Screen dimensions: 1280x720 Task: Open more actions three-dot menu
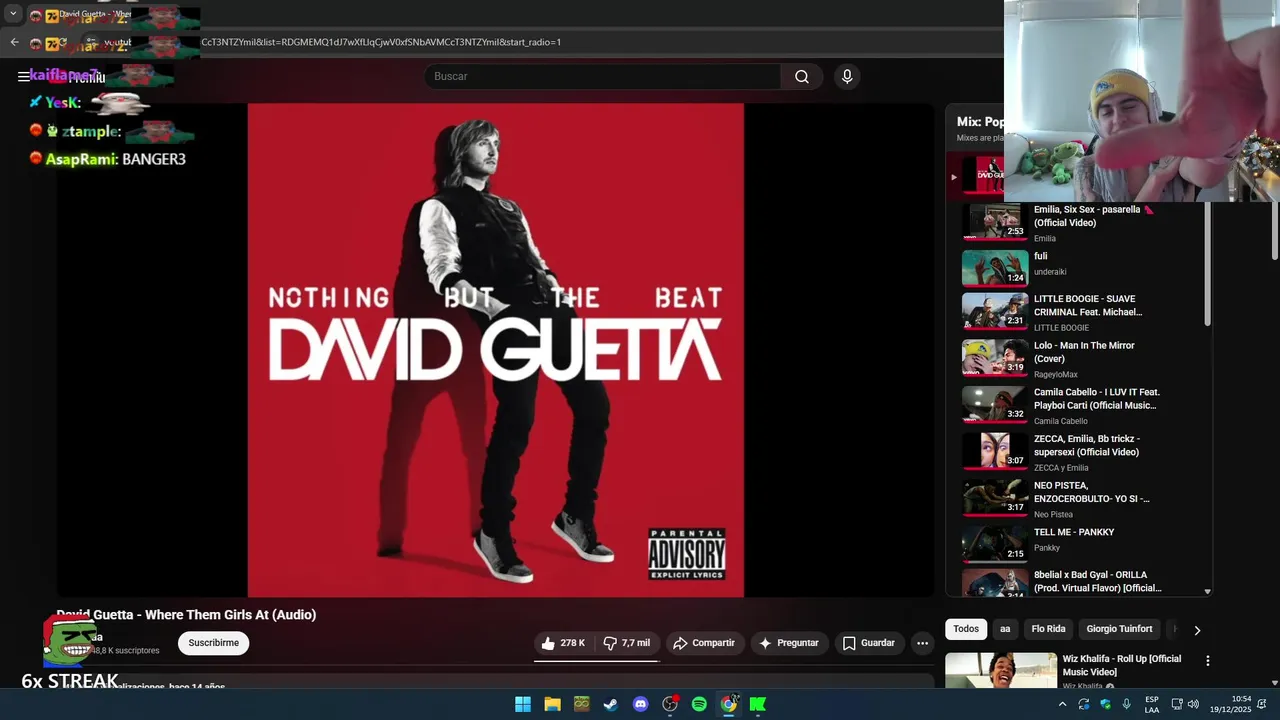tap(922, 643)
